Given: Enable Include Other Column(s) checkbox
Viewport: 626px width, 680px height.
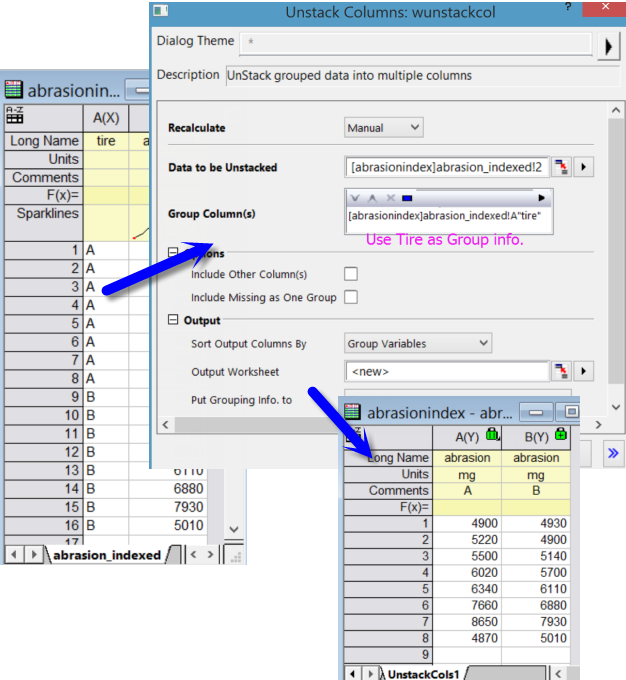Looking at the screenshot, I should click(x=351, y=274).
